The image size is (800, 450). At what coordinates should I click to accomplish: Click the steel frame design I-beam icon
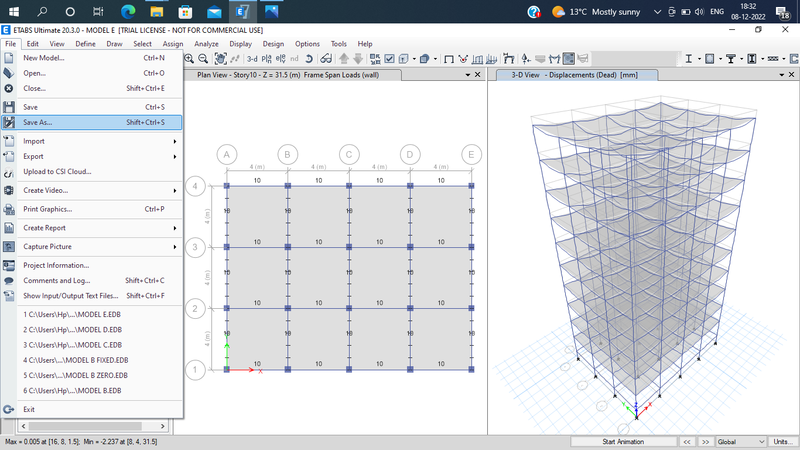(x=689, y=59)
